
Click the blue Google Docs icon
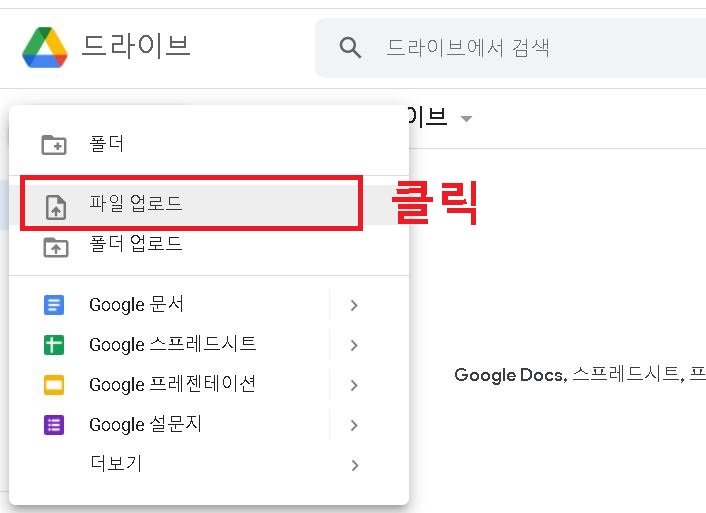point(54,305)
